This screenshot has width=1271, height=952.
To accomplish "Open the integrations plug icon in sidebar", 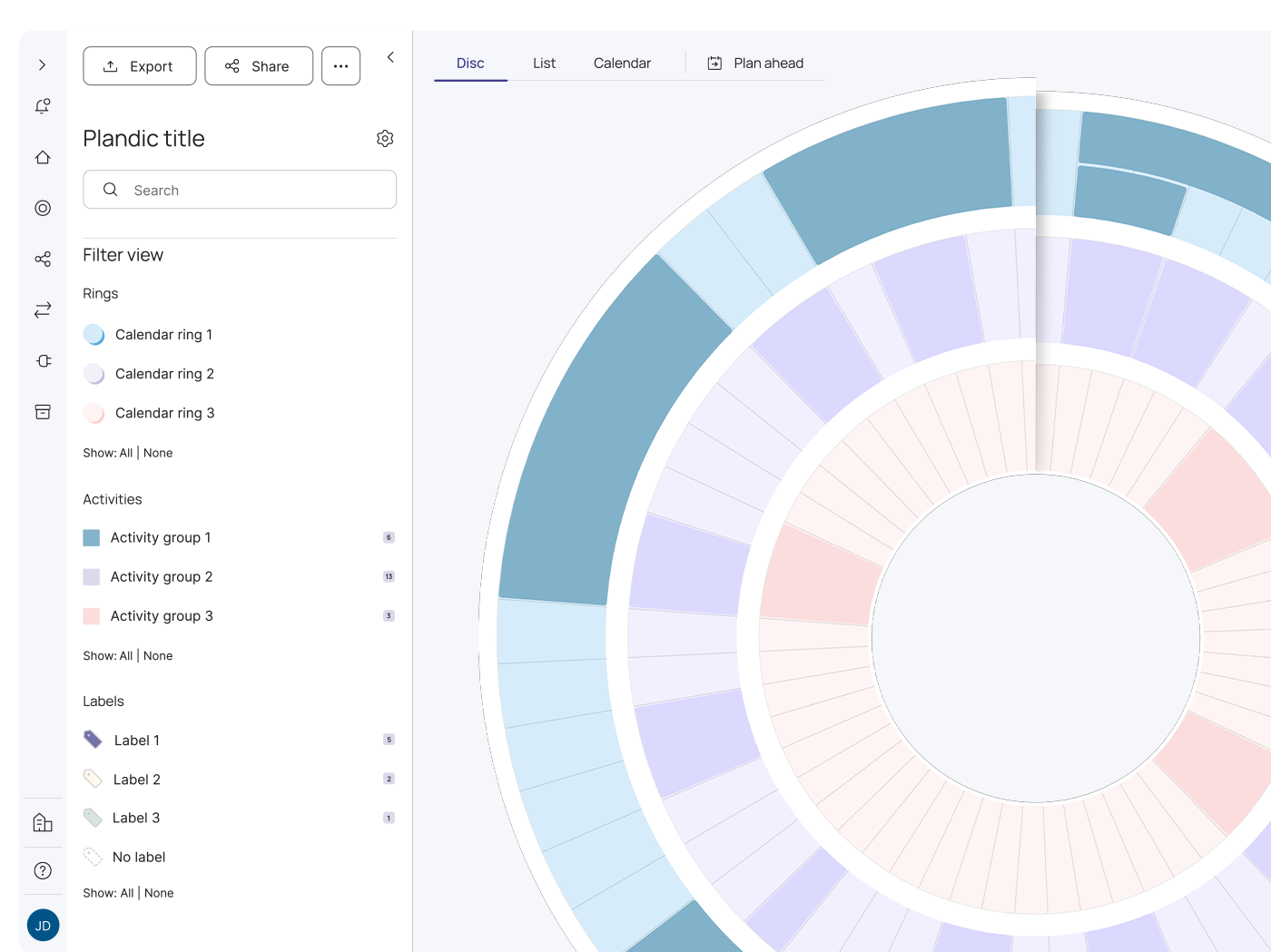I will click(x=43, y=361).
